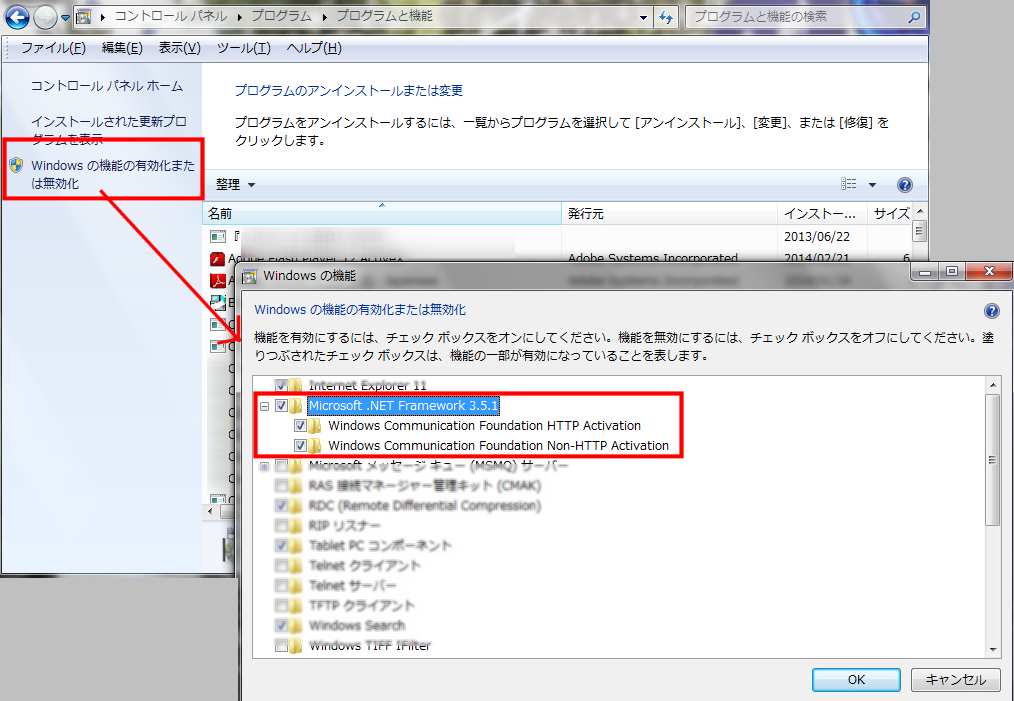The height and width of the screenshot is (701, 1014).
Task: Click the refresh icon beside the address bar
Action: [666, 17]
